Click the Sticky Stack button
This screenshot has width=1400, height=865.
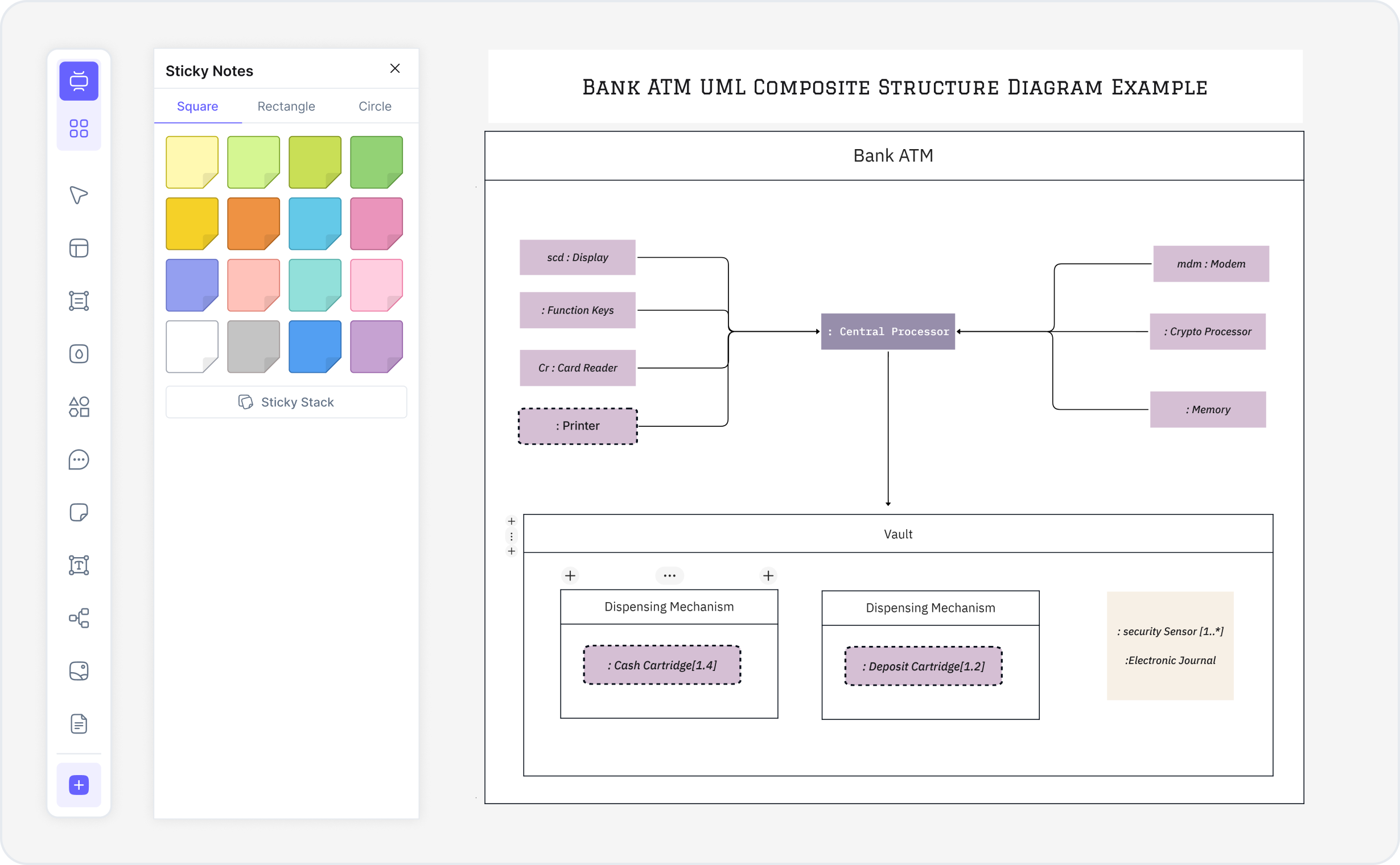point(286,402)
